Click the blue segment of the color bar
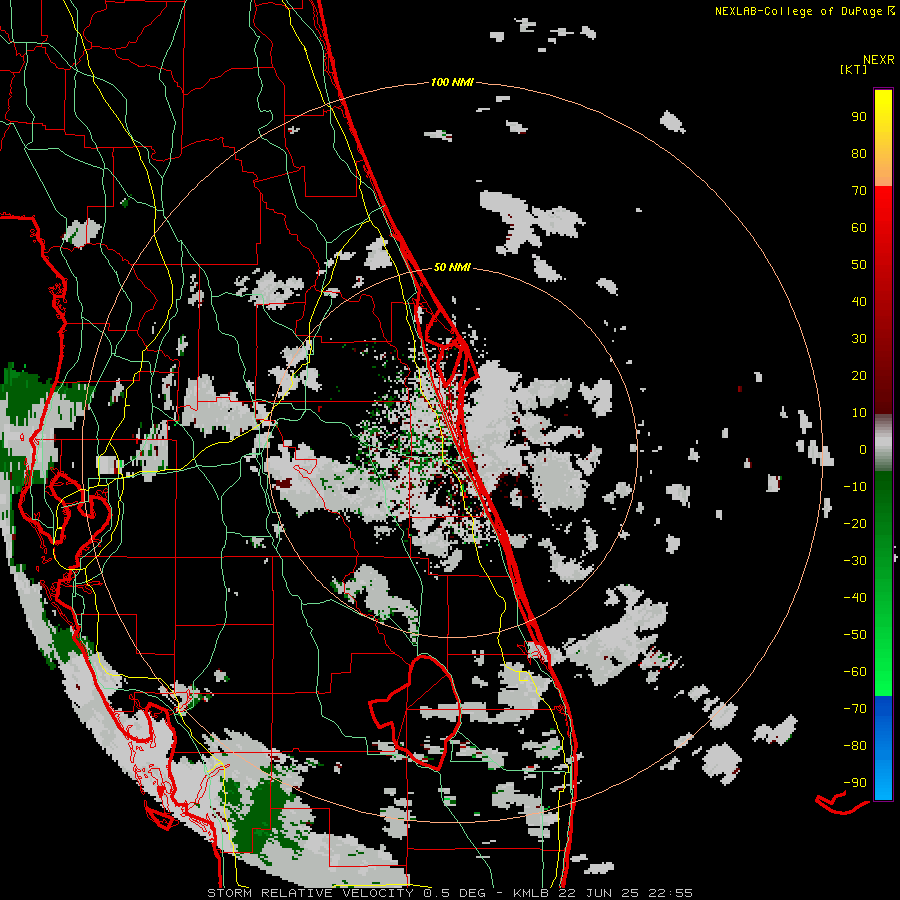900x900 pixels. pos(883,748)
